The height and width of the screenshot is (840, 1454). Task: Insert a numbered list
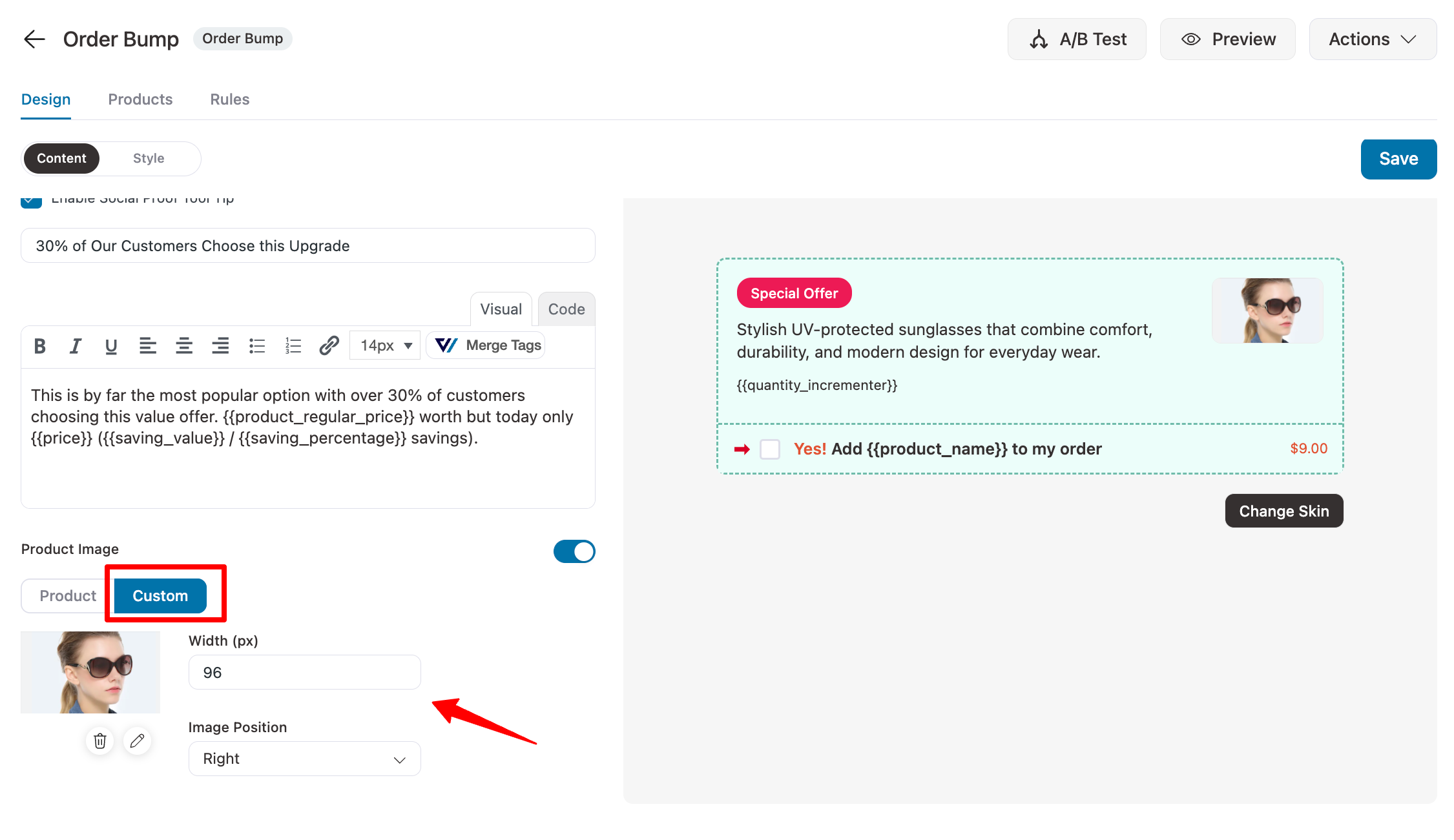(293, 346)
